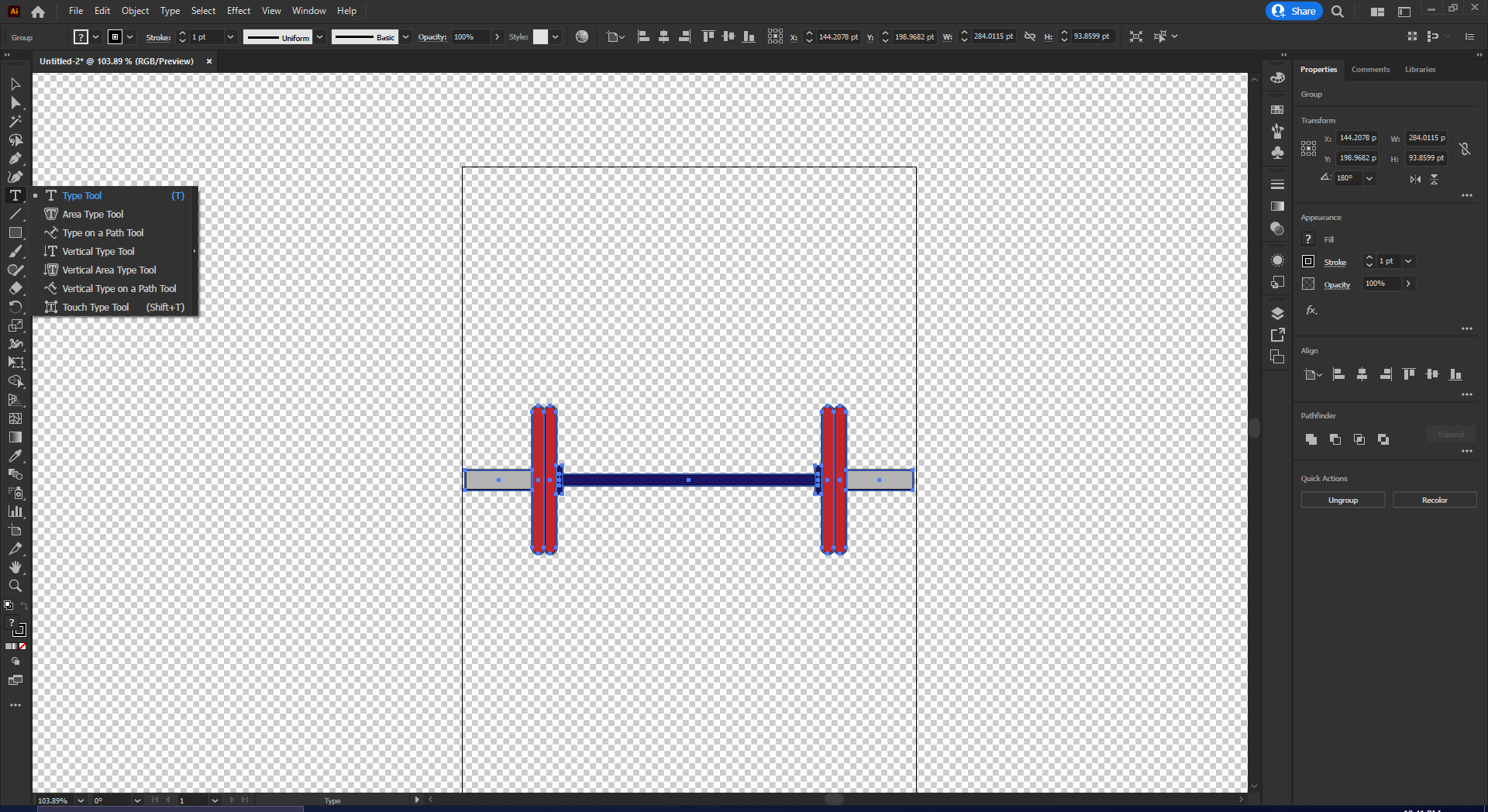Select the Eyedropper tool
Viewport: 1488px width, 812px height.
tap(15, 455)
